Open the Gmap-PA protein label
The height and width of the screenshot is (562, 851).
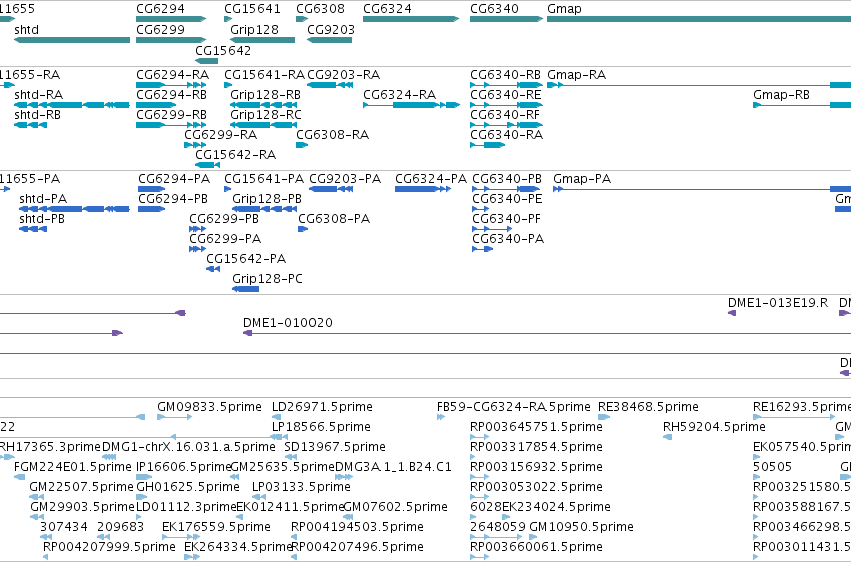[x=582, y=178]
